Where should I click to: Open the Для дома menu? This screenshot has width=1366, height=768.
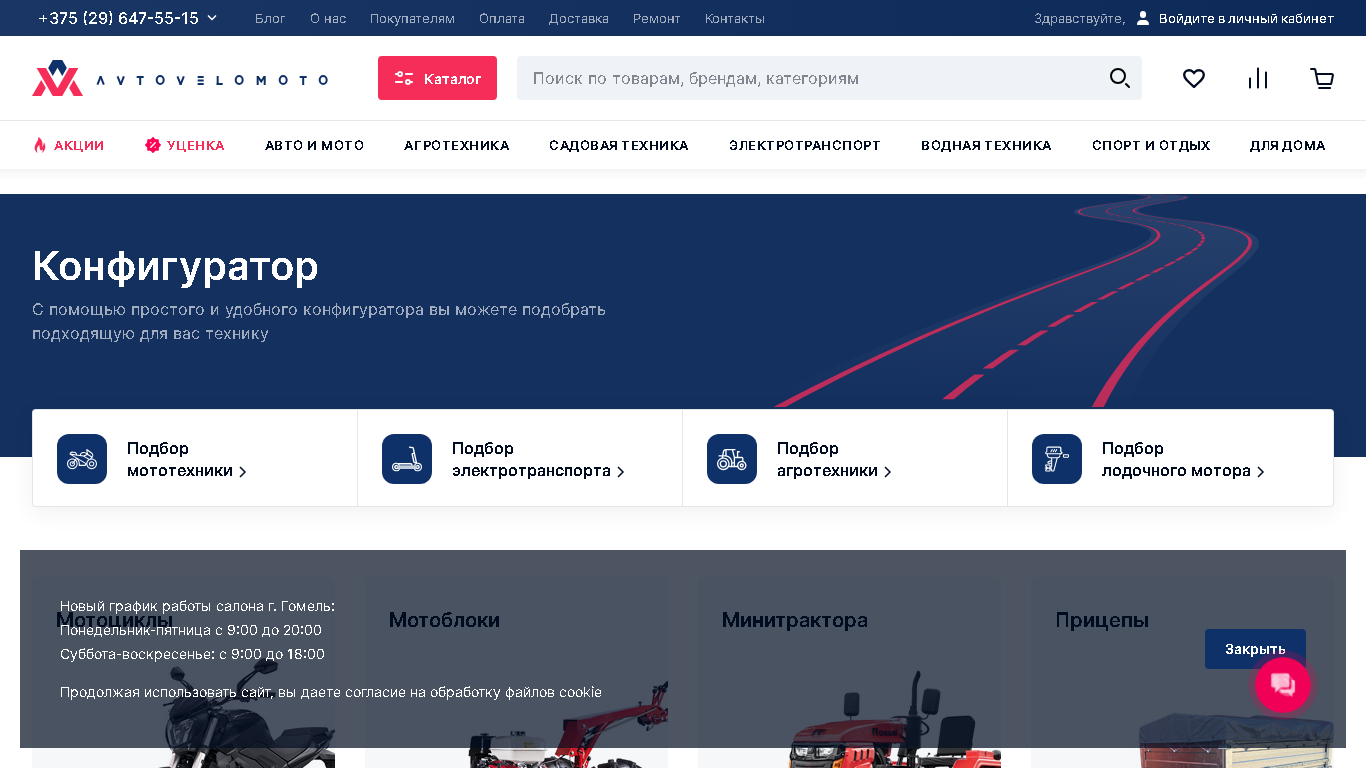pos(1288,145)
